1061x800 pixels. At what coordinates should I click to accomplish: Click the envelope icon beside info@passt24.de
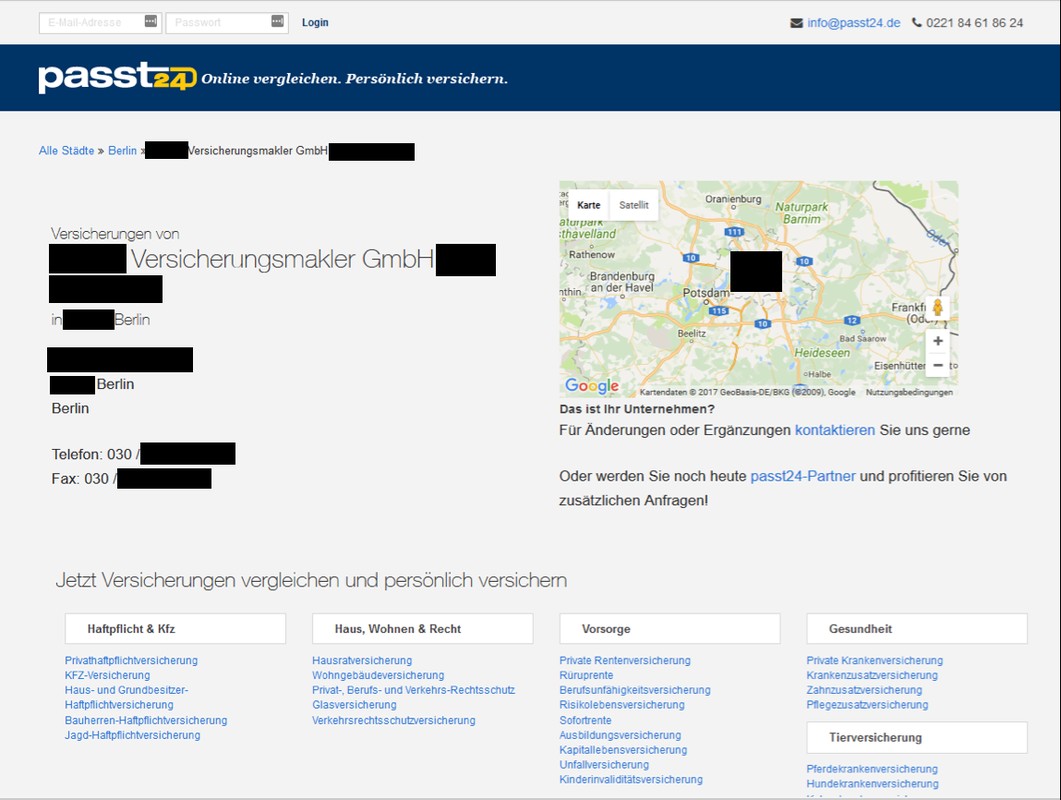pos(796,23)
